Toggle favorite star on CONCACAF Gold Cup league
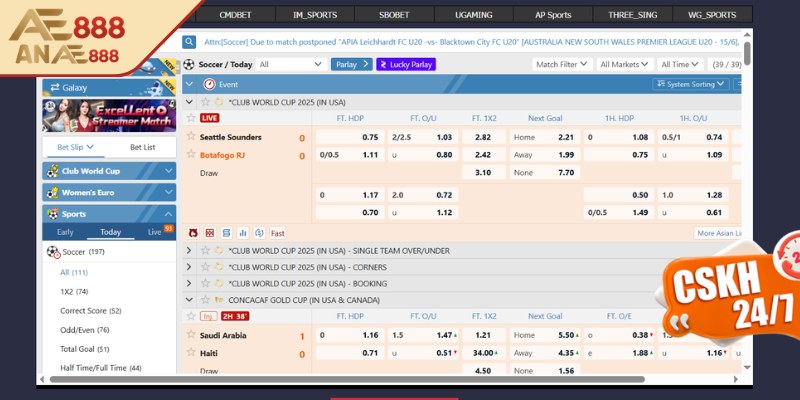Viewport: 800px width, 400px height. pyautogui.click(x=205, y=299)
